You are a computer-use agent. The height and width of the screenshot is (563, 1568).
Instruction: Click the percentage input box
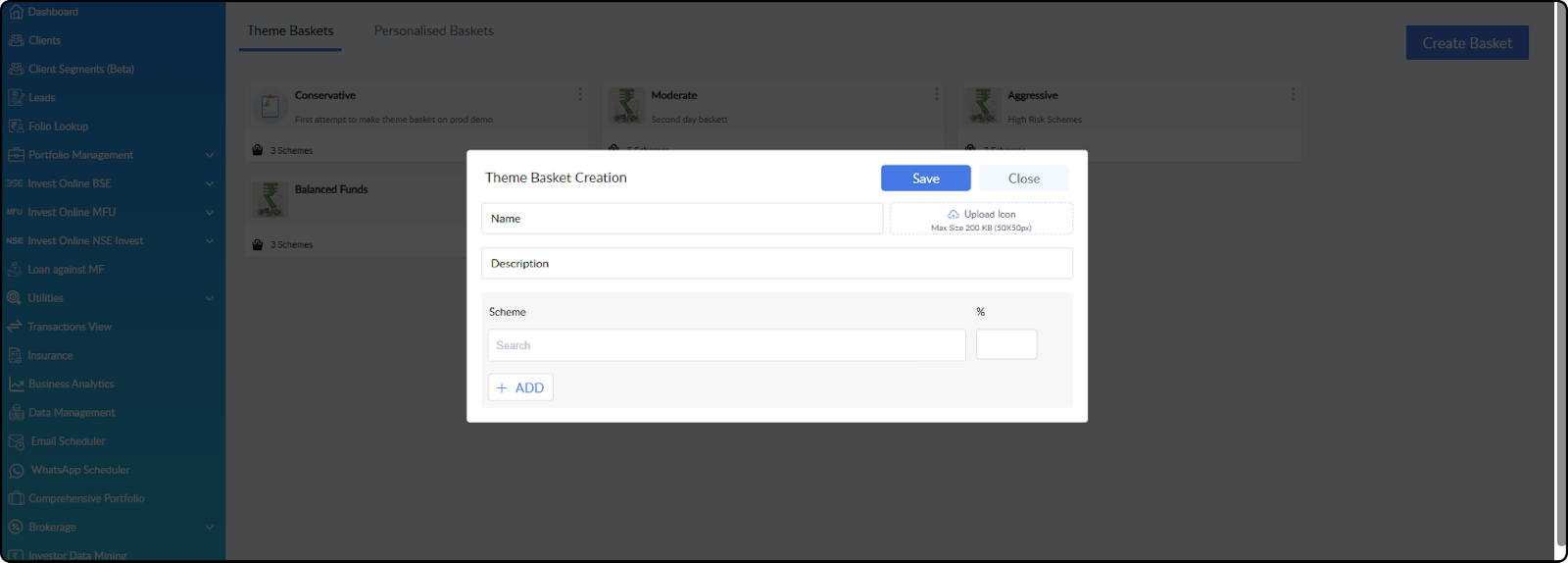click(1006, 344)
